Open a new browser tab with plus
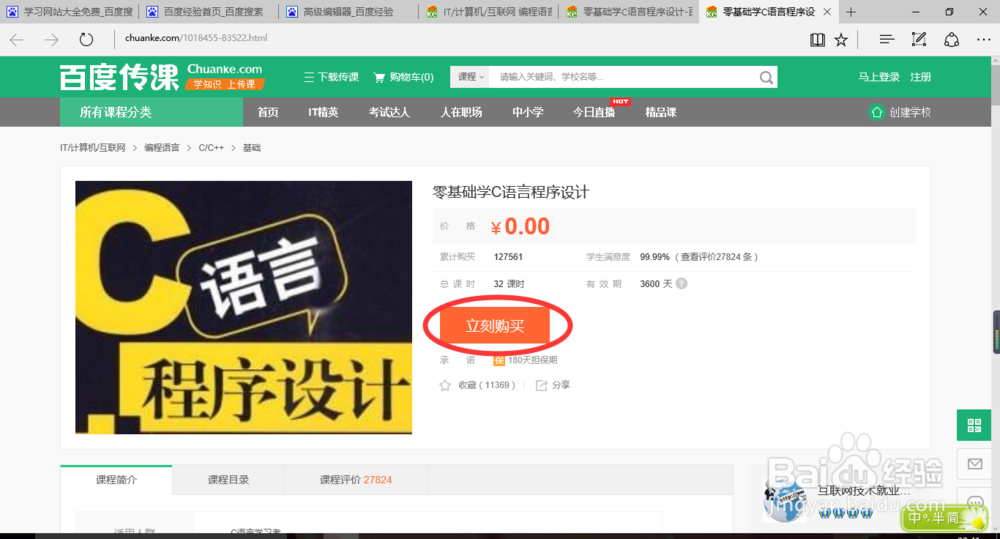The image size is (1000, 539). coord(851,11)
